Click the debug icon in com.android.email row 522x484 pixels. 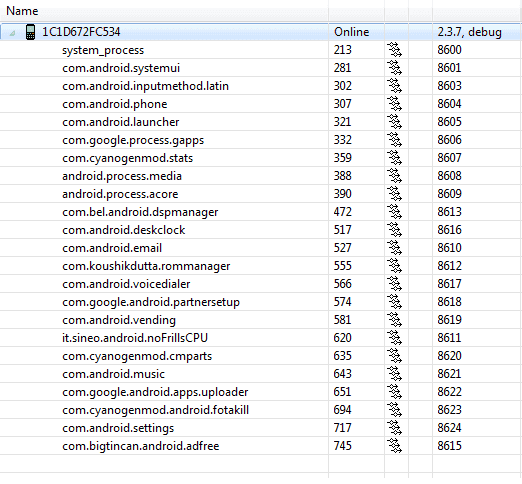point(395,248)
